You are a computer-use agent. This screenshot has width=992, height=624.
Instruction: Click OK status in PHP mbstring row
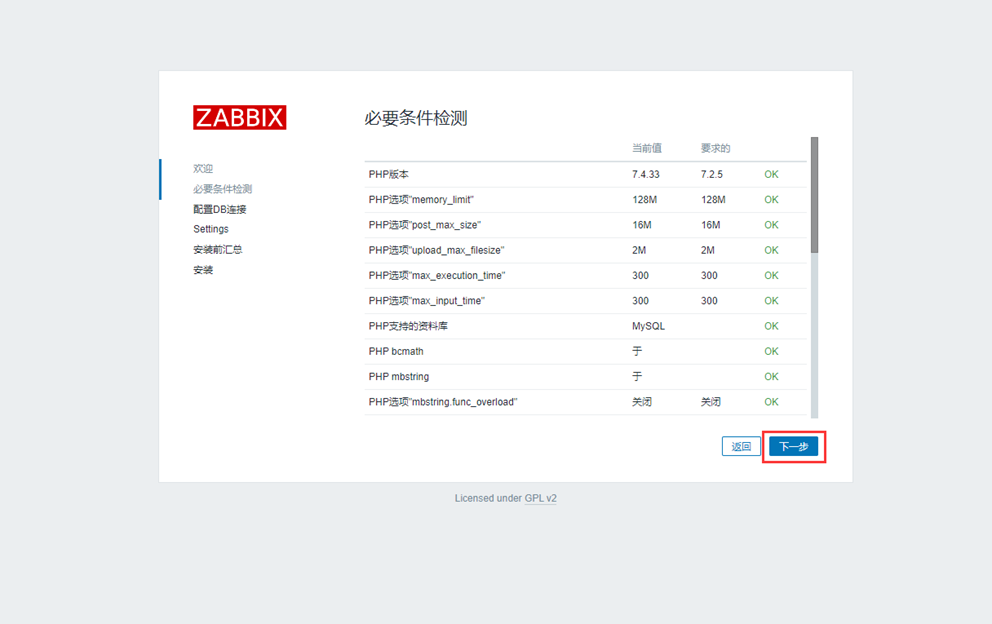[x=771, y=377]
